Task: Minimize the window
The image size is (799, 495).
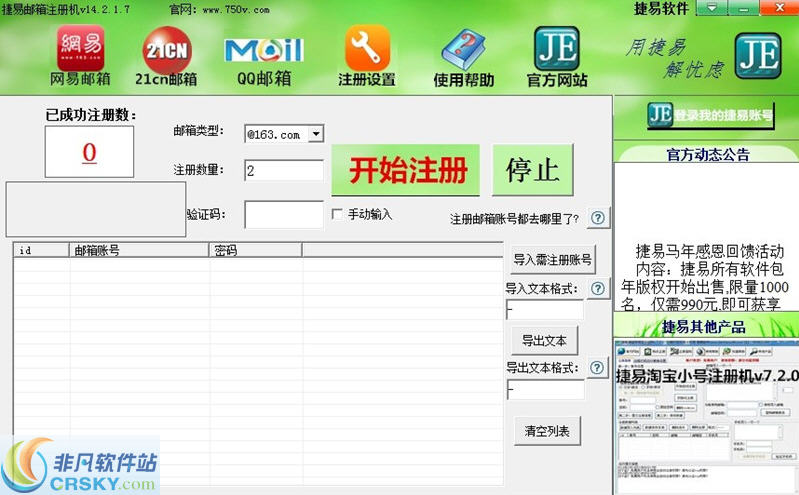Action: [x=743, y=8]
